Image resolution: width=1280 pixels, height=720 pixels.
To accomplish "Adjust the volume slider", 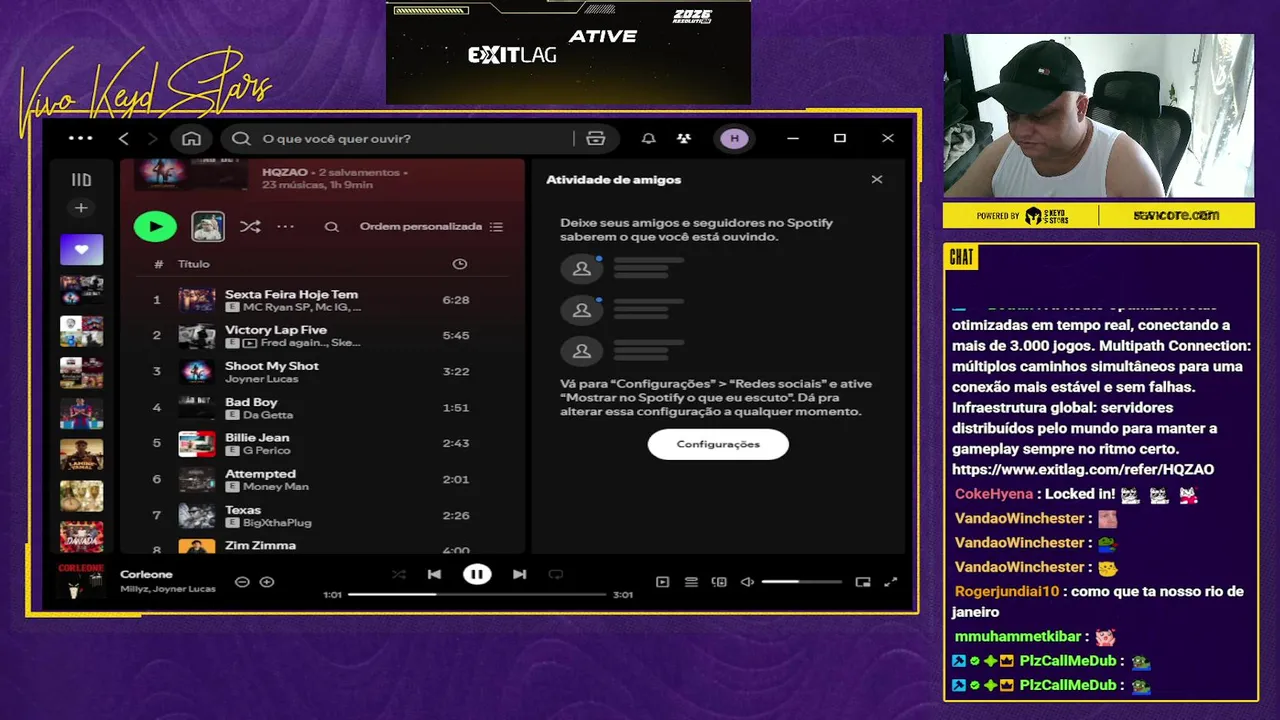I will [x=801, y=582].
